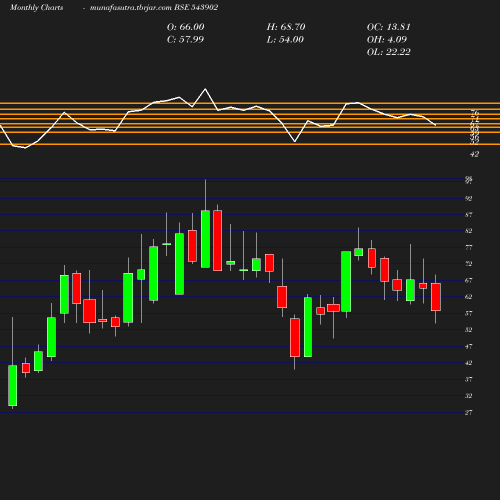
Task: Click the "Monthly Charts" title text
Action: (x=36, y=7)
